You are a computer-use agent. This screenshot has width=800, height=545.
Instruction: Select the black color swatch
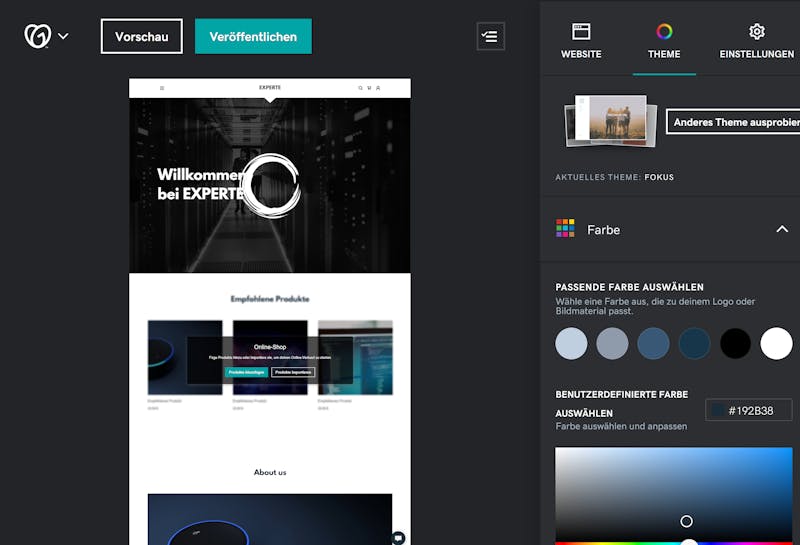tap(735, 343)
